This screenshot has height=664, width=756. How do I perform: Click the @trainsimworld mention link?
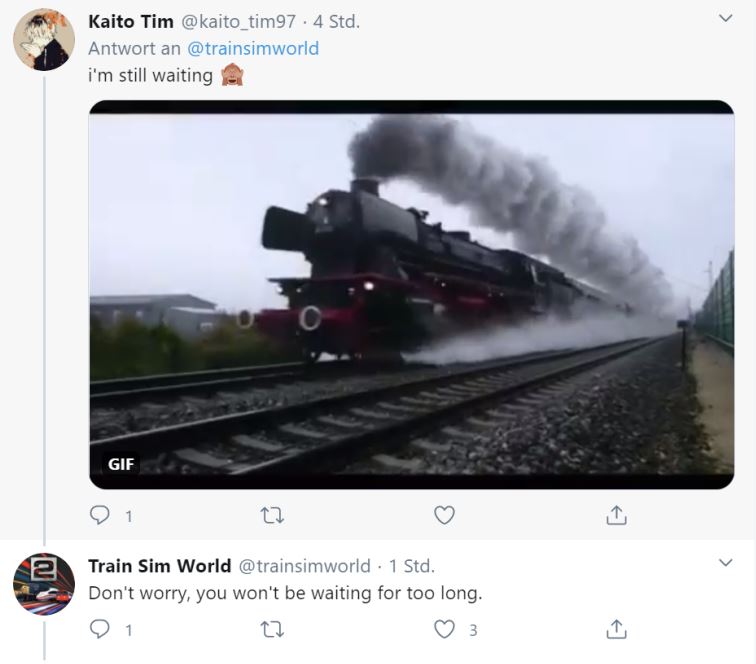pyautogui.click(x=253, y=47)
